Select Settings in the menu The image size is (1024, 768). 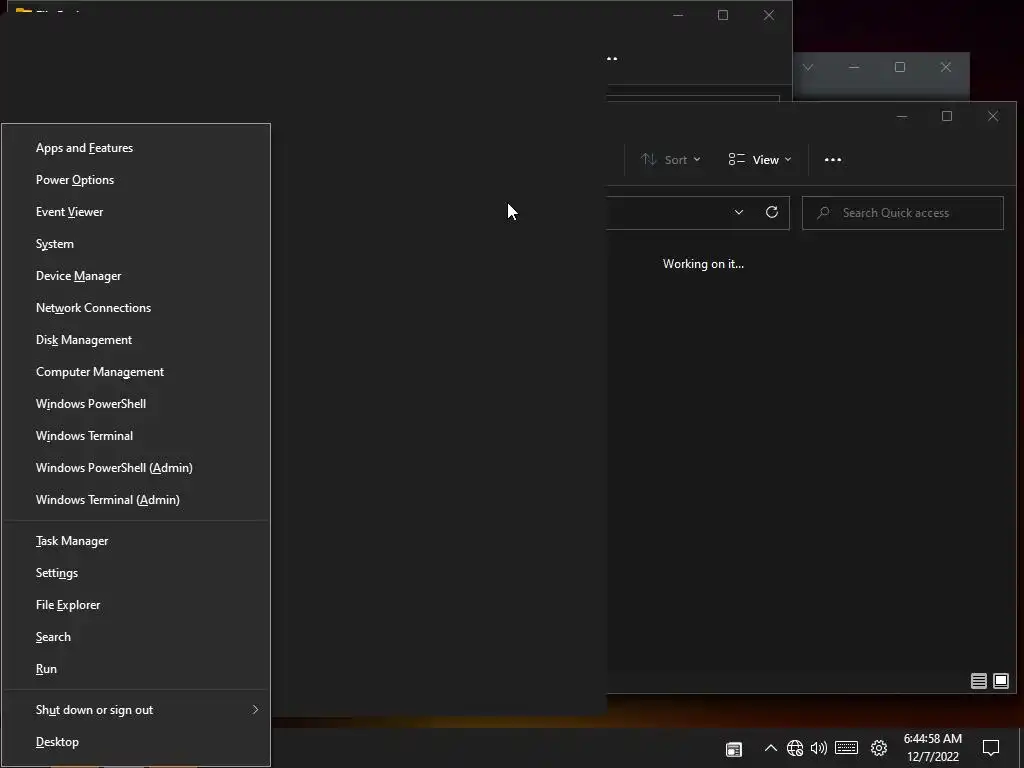point(136,573)
